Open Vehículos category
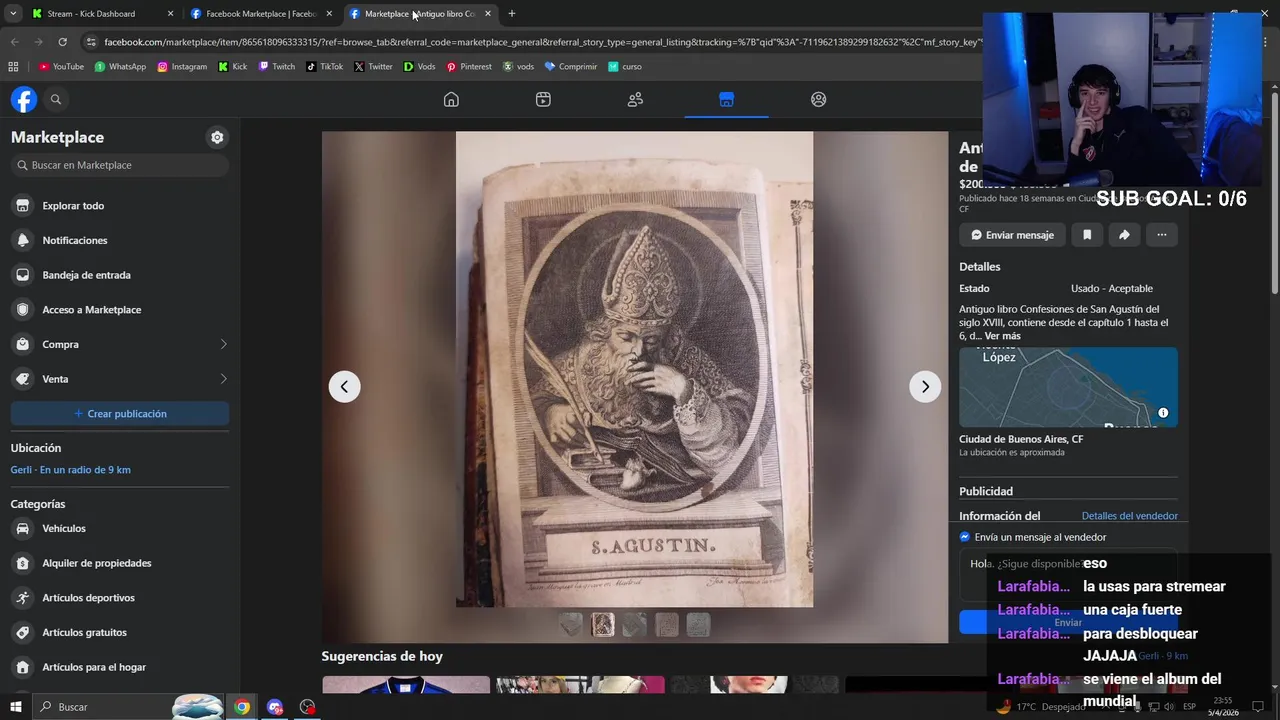 [x=120, y=528]
